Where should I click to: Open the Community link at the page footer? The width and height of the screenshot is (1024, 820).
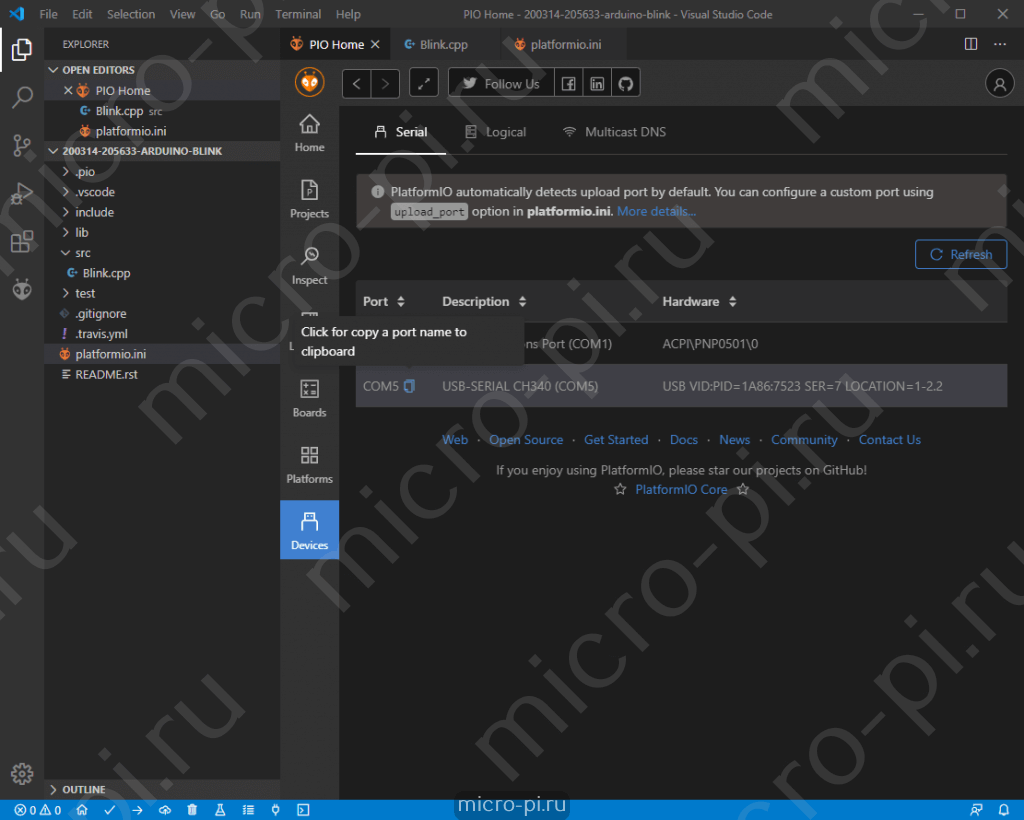(804, 439)
